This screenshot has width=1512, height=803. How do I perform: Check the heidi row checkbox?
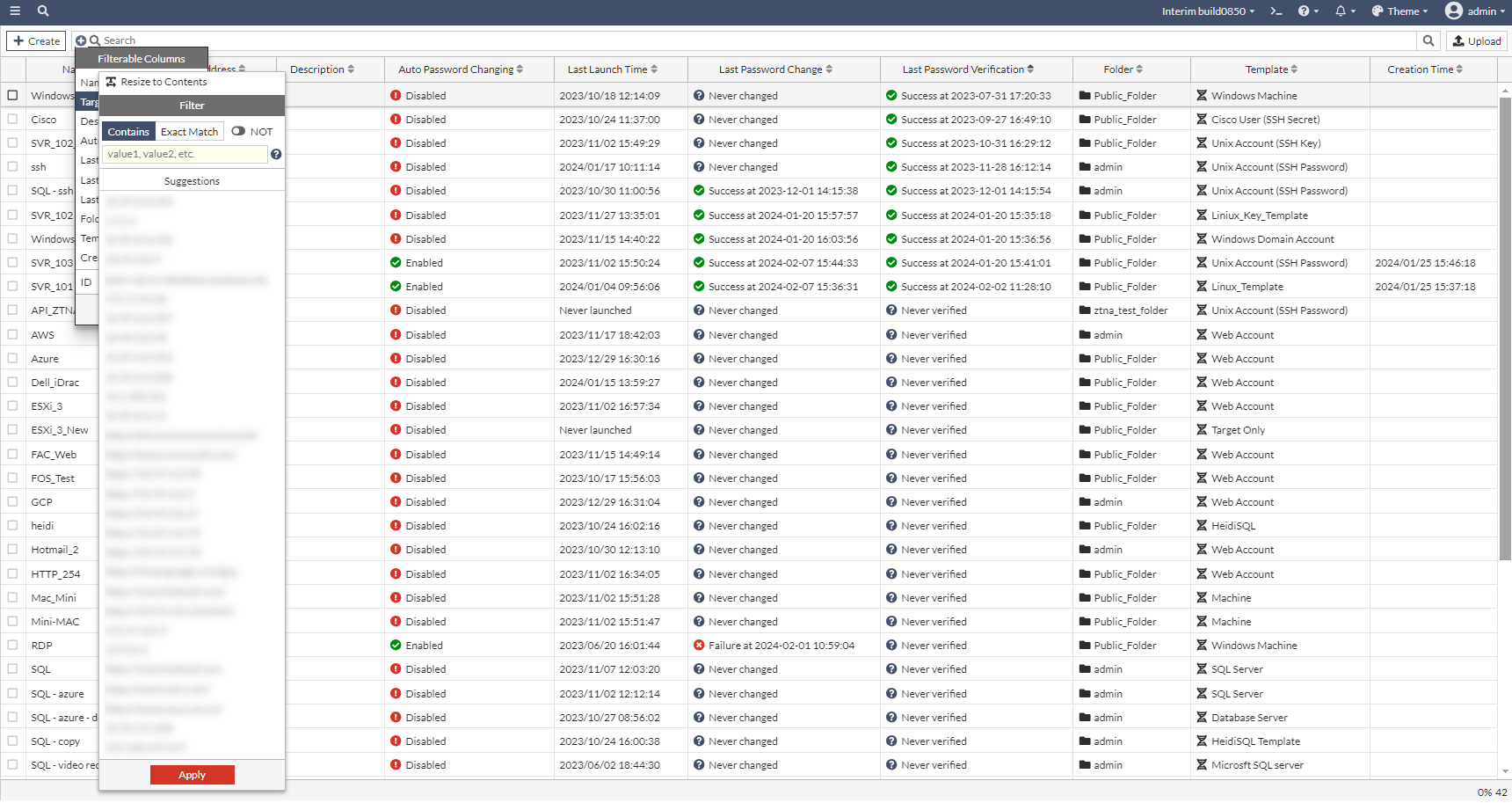(13, 525)
